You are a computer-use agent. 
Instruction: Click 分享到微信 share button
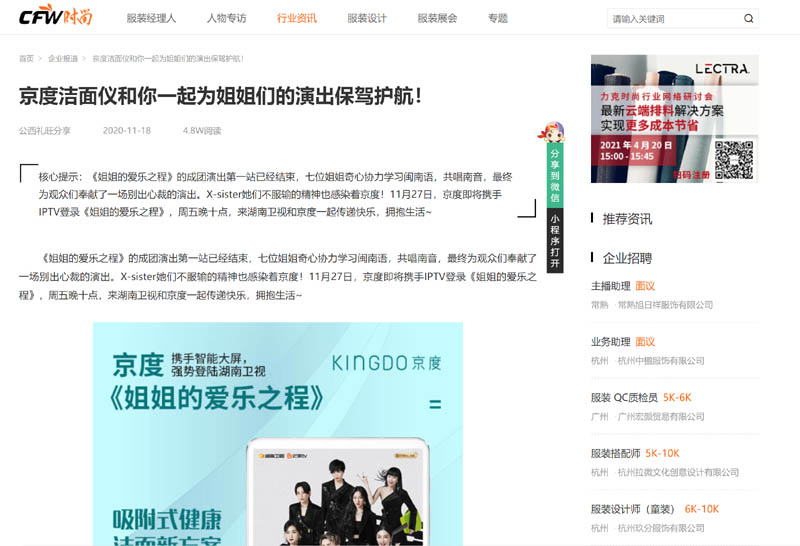555,175
